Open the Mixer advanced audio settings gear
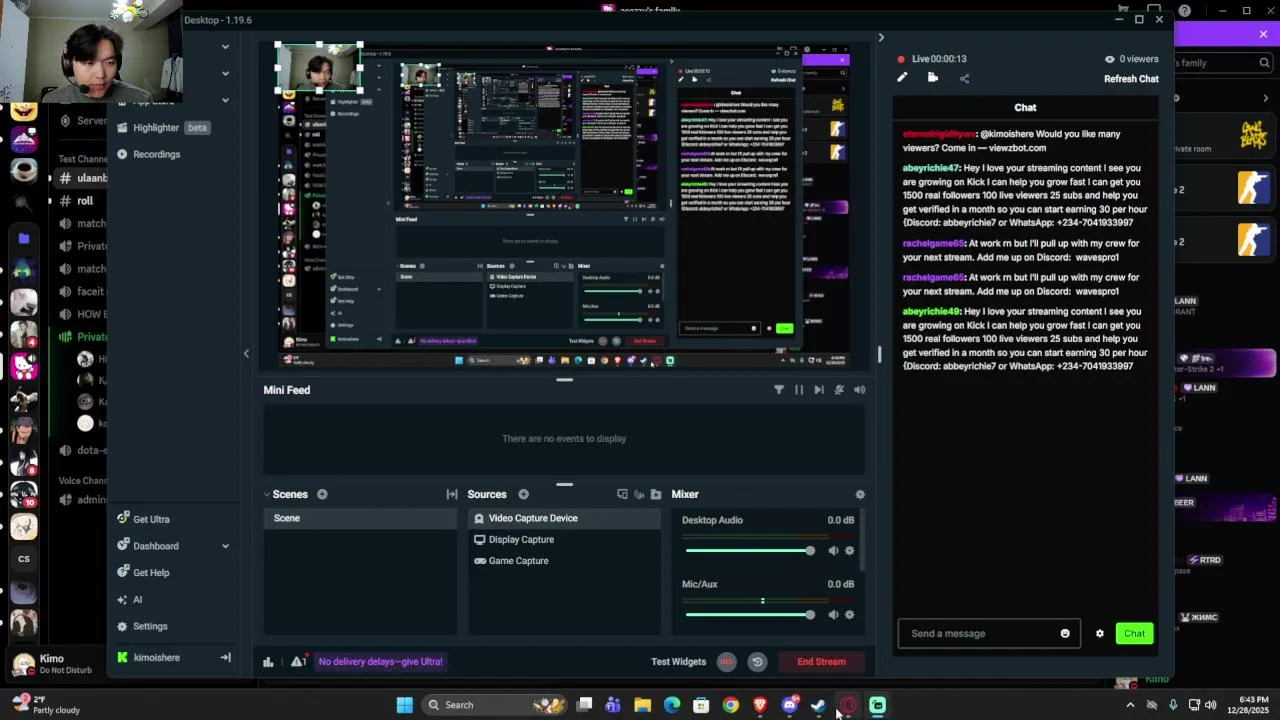 860,494
